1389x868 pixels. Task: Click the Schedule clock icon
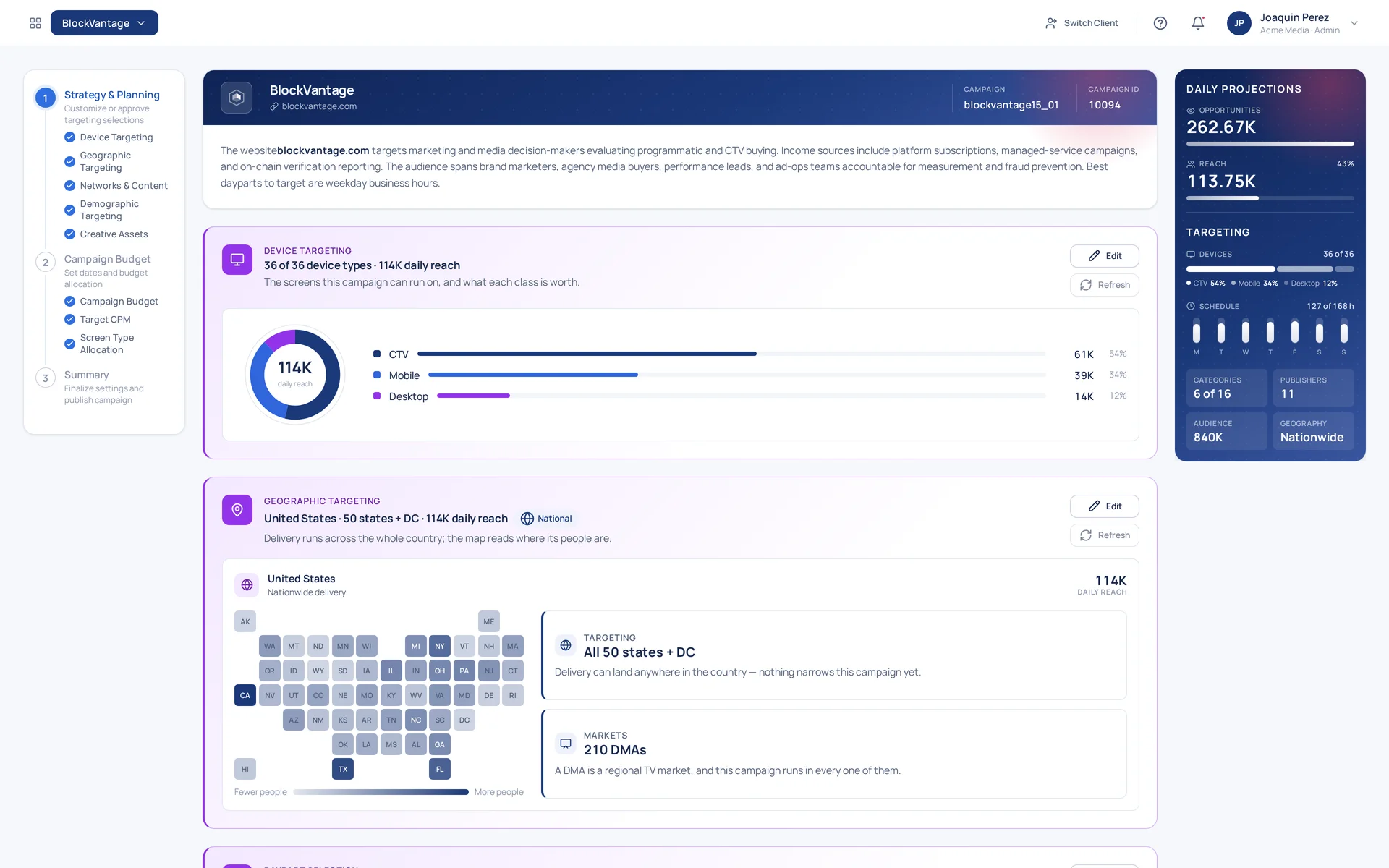click(1191, 306)
